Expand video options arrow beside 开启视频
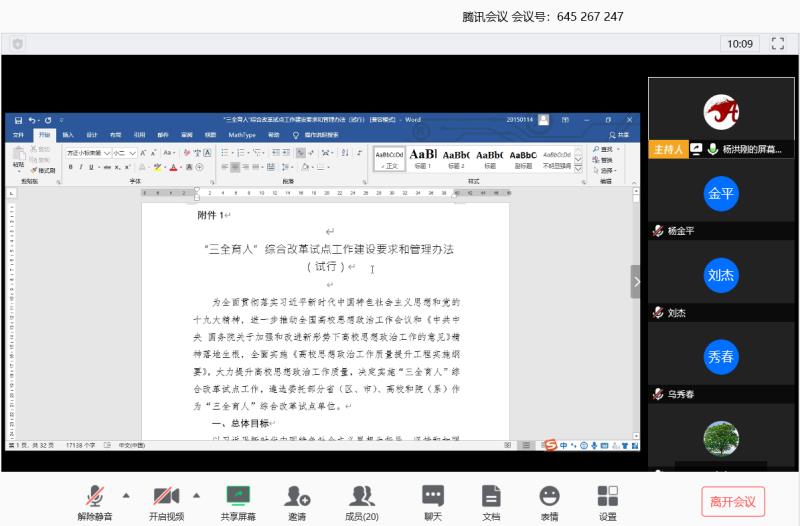800x526 pixels. pyautogui.click(x=196, y=494)
